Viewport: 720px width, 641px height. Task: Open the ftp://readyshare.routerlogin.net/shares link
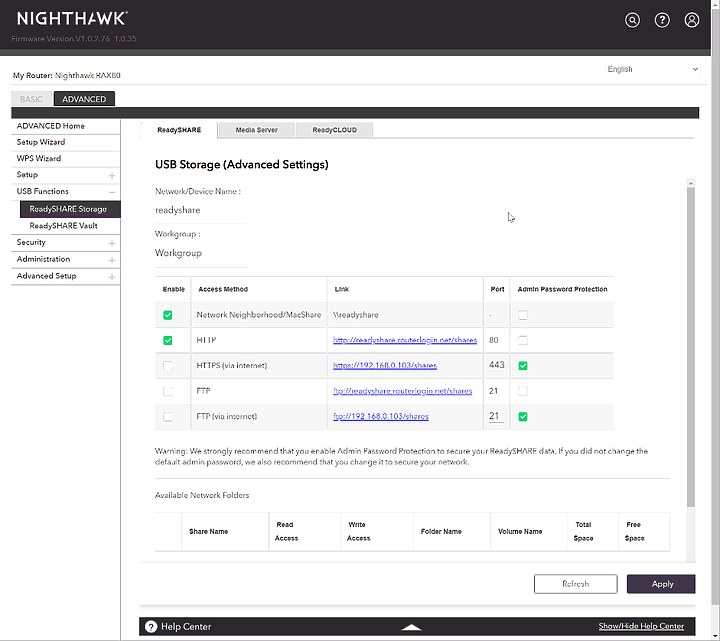coord(403,391)
